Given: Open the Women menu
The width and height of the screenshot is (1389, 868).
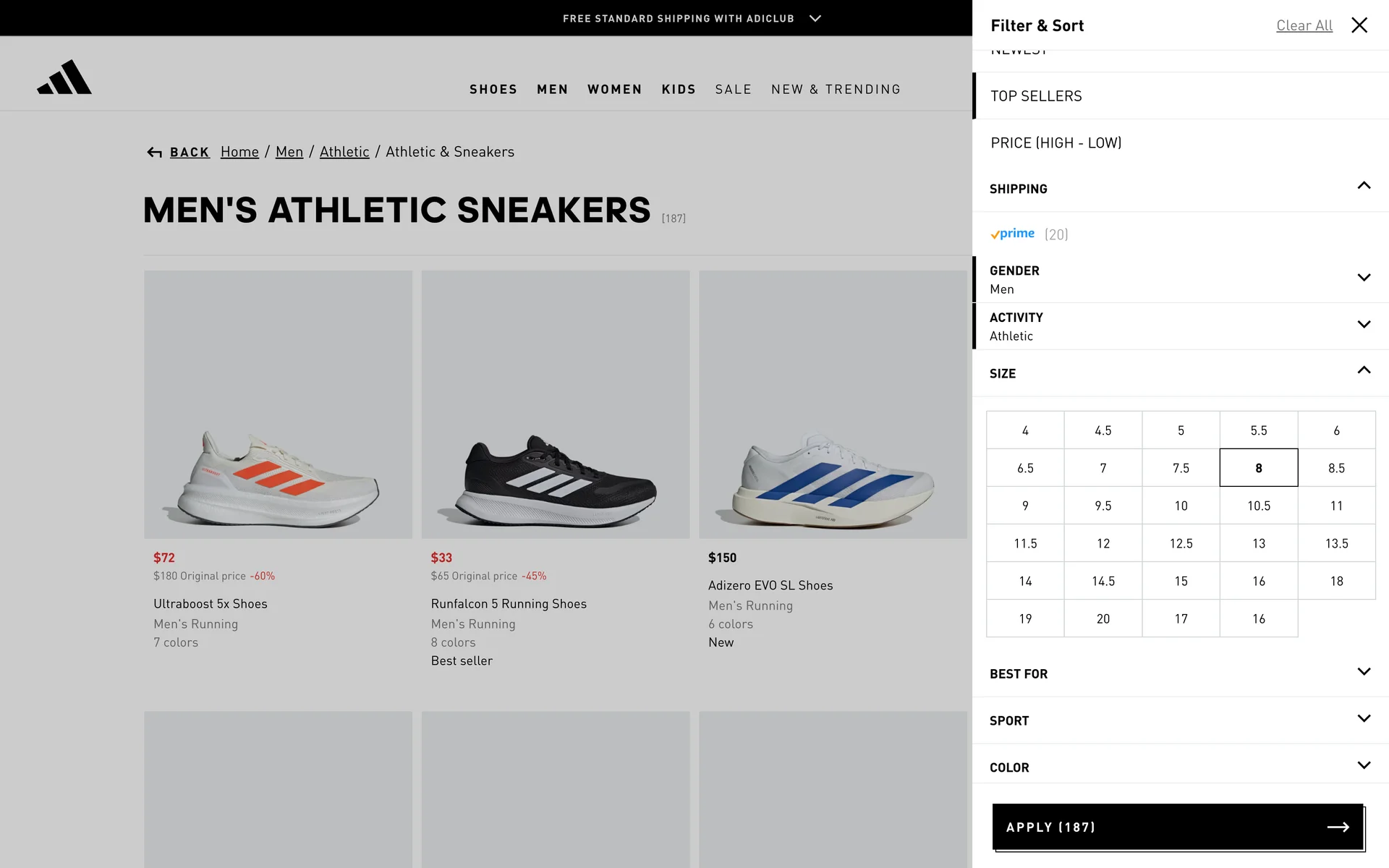Looking at the screenshot, I should pyautogui.click(x=614, y=89).
